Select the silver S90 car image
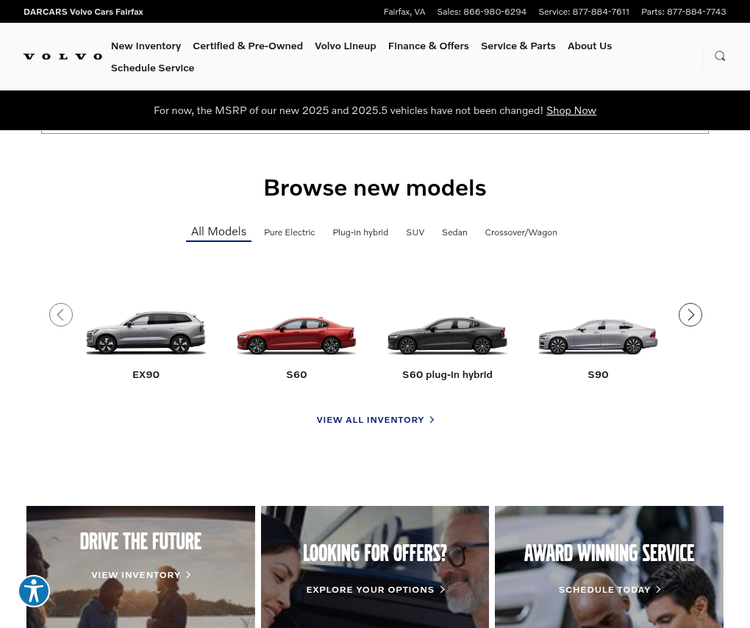750x628 pixels. tap(598, 336)
